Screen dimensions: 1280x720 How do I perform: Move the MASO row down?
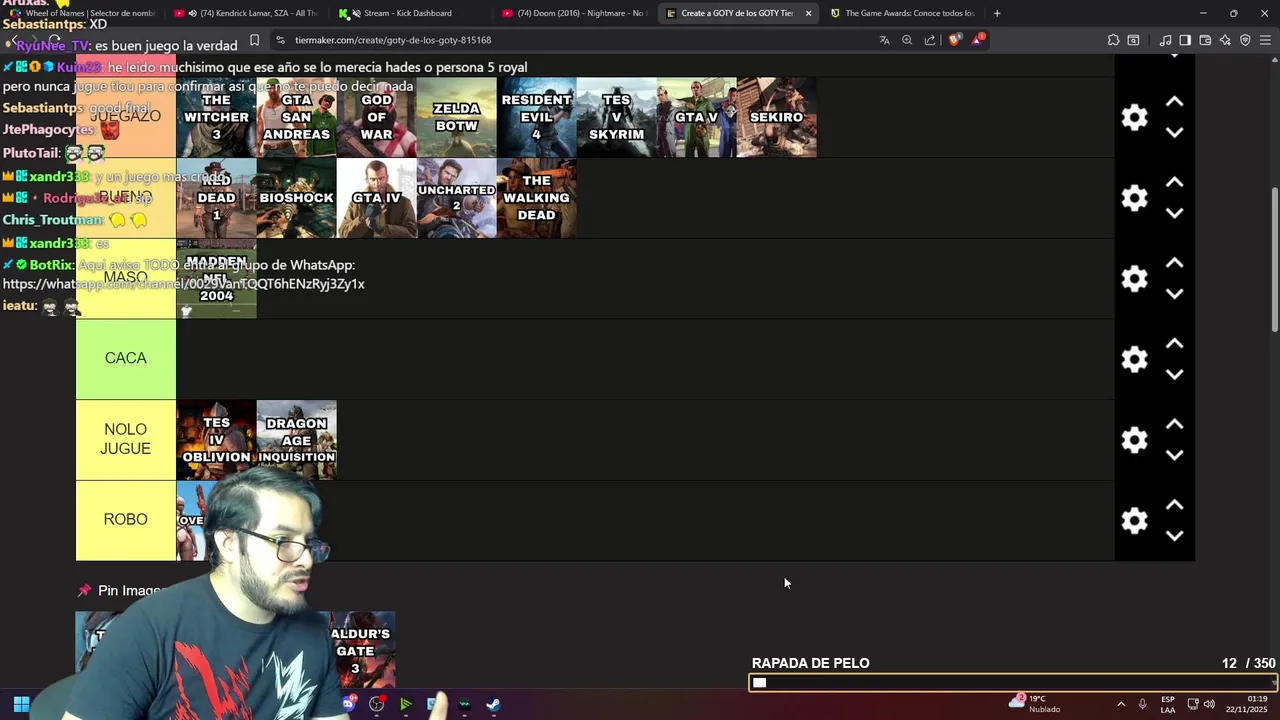click(1175, 293)
